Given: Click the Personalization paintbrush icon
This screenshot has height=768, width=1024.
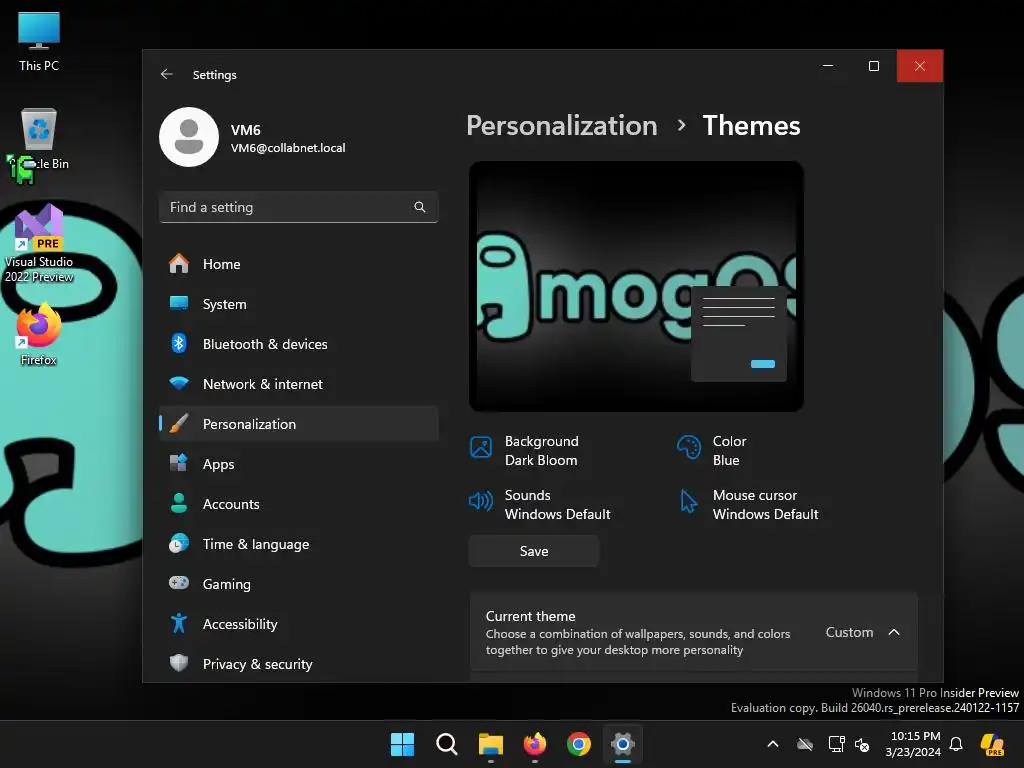Looking at the screenshot, I should tap(178, 424).
